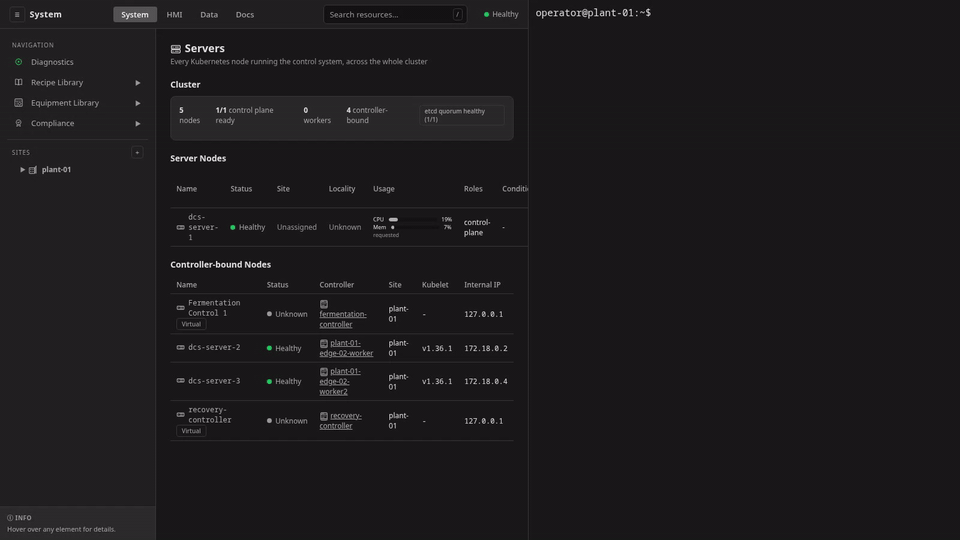Click the dcs-server-3 node icon
This screenshot has height=540, width=960.
point(181,381)
